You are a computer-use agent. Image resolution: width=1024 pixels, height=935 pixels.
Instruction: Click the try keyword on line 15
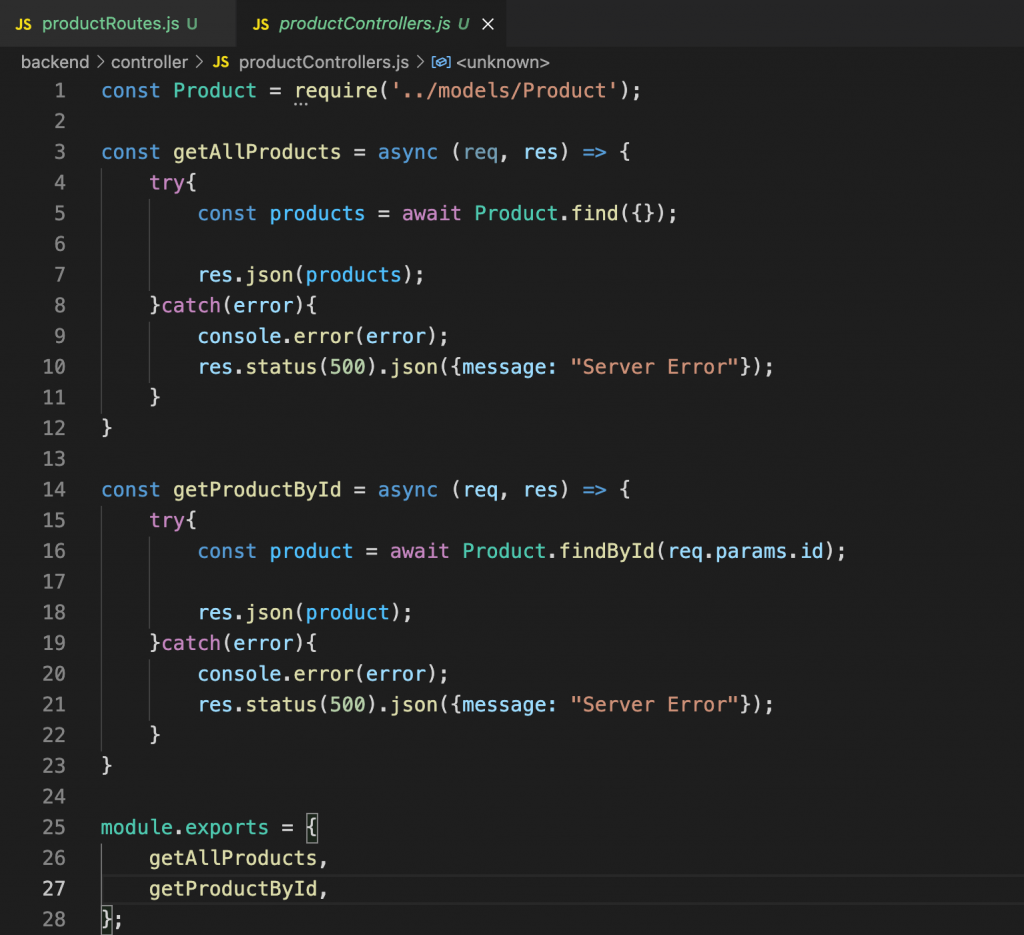167,520
